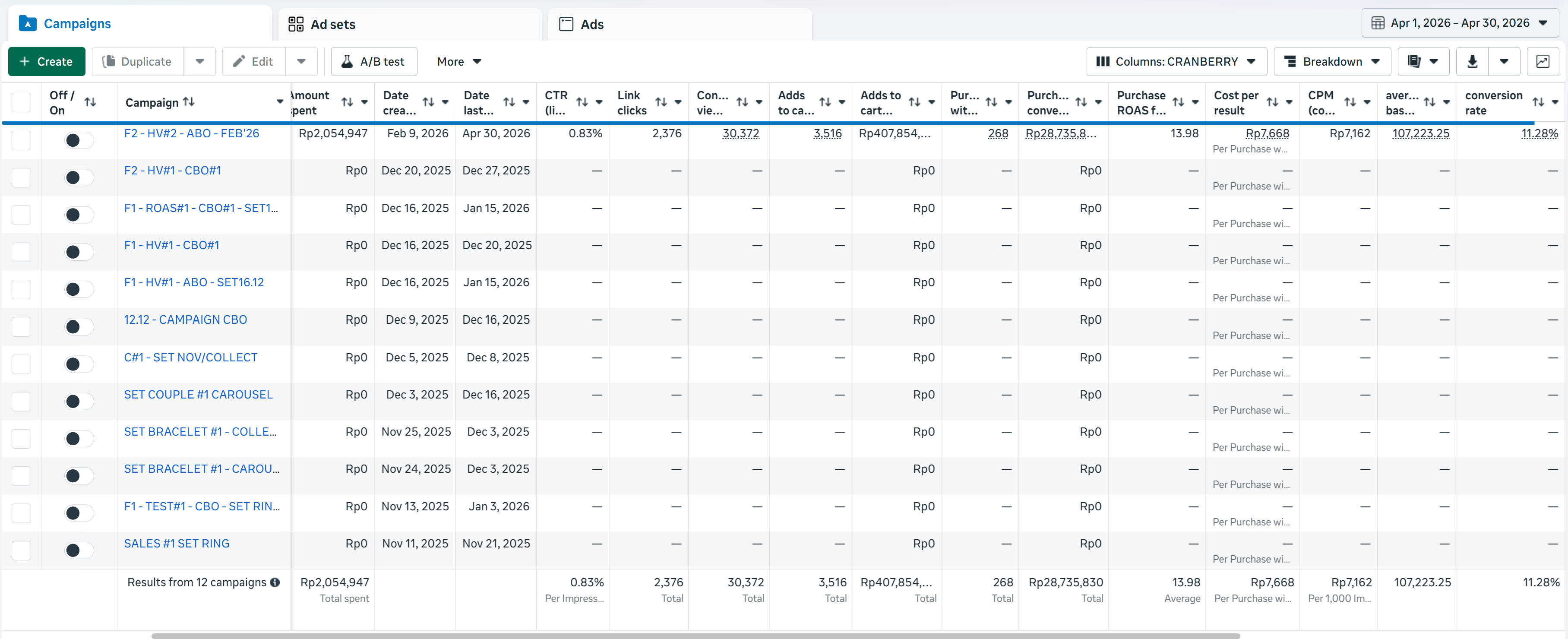The width and height of the screenshot is (1568, 639).
Task: Click the charts view icon button
Action: (x=1542, y=61)
